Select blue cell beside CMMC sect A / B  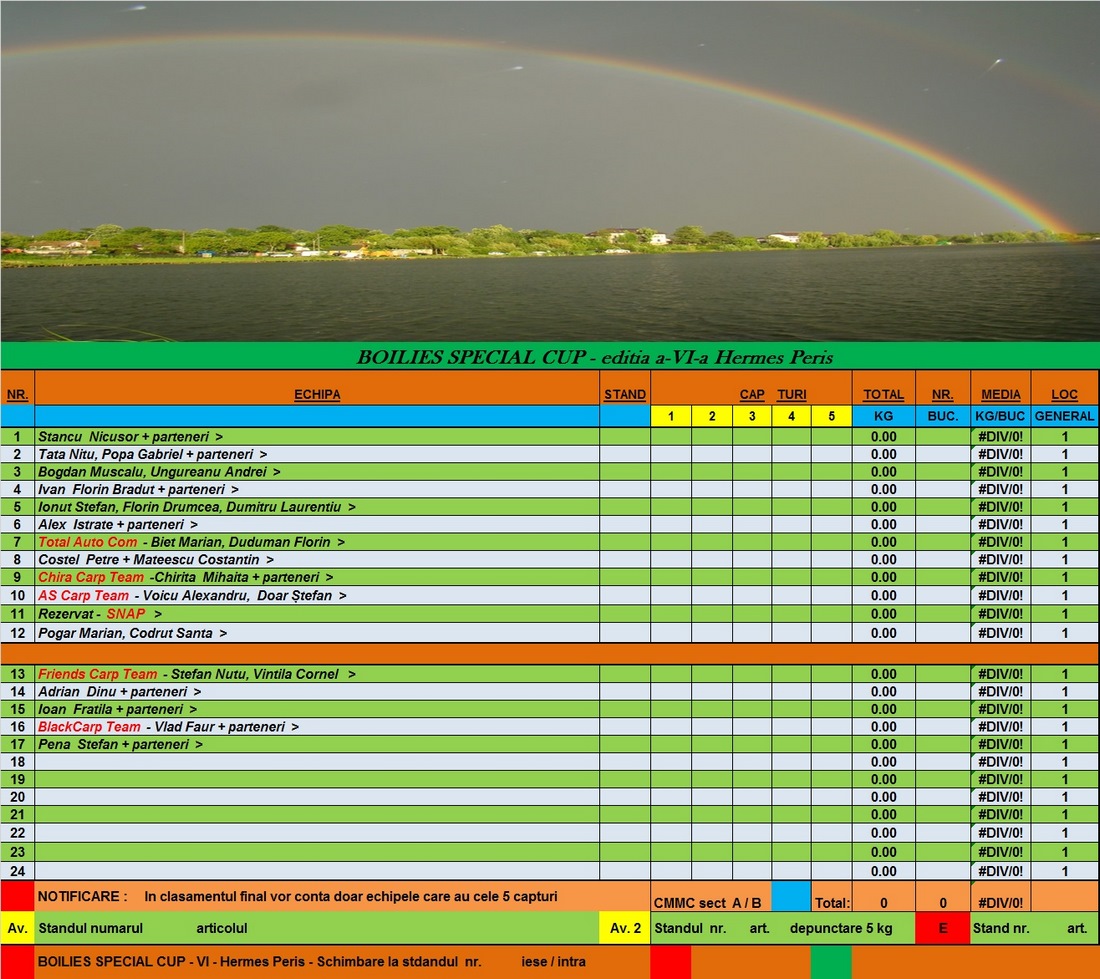(x=790, y=896)
